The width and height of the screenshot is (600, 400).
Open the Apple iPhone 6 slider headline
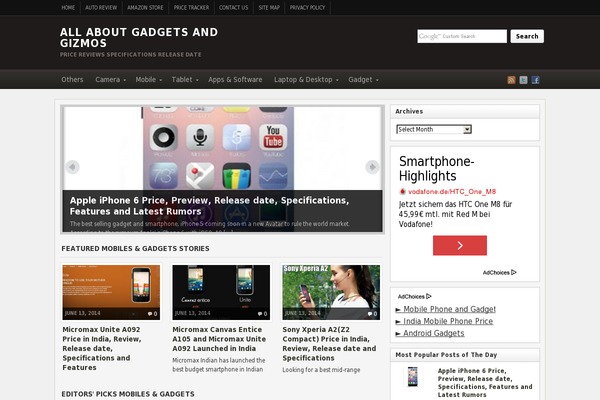[x=209, y=206]
